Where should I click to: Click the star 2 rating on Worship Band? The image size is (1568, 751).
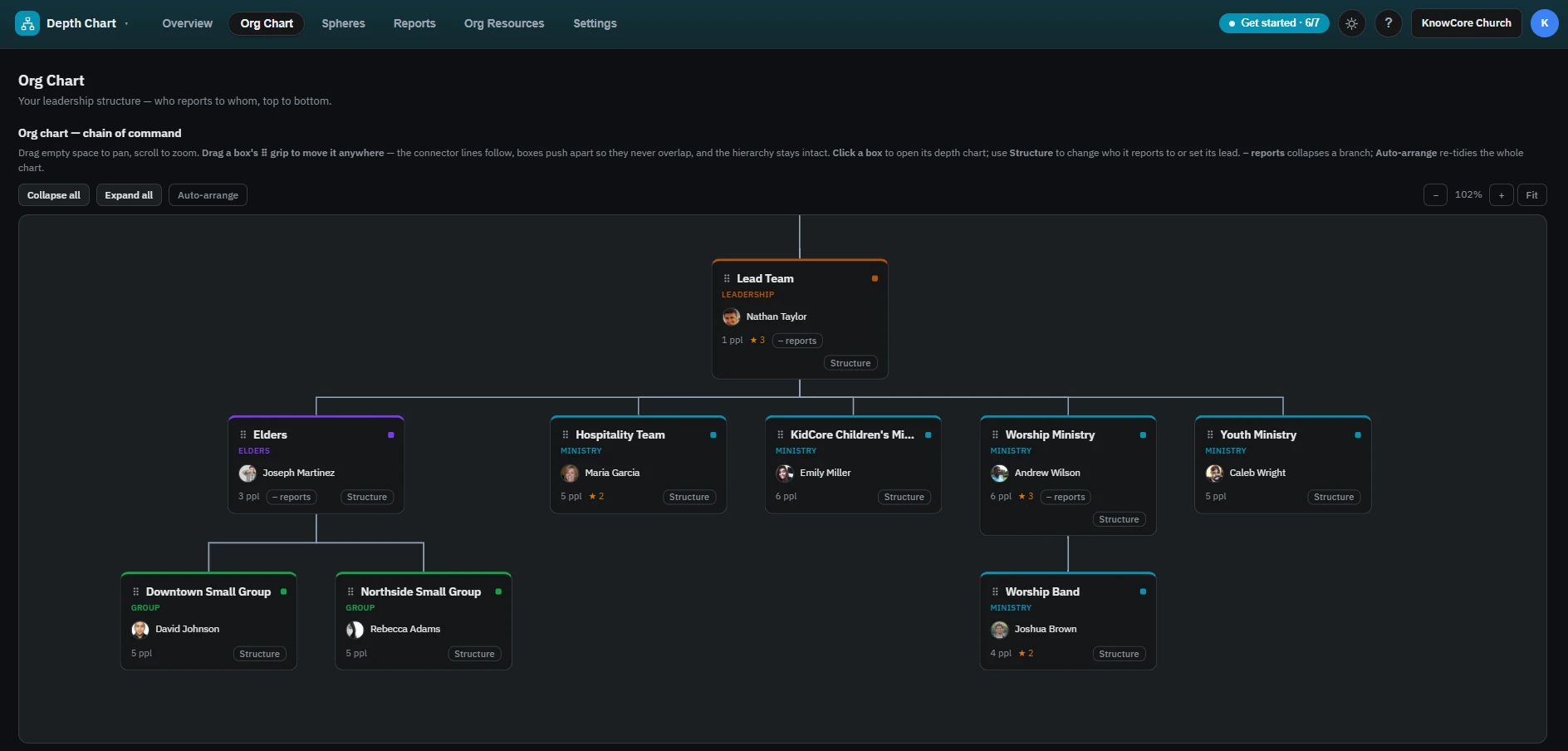(x=1026, y=653)
